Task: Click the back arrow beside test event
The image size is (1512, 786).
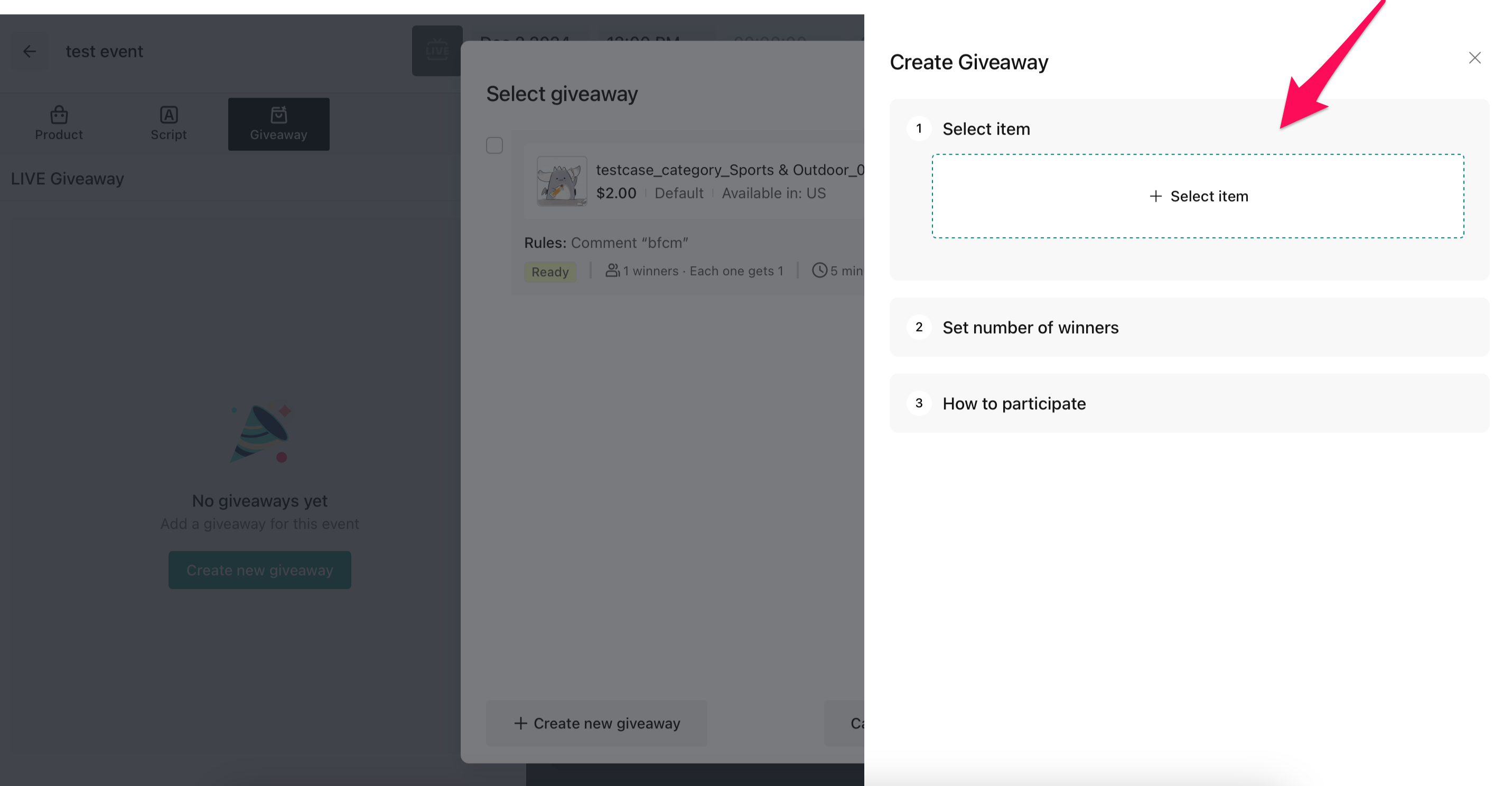Action: [x=30, y=52]
